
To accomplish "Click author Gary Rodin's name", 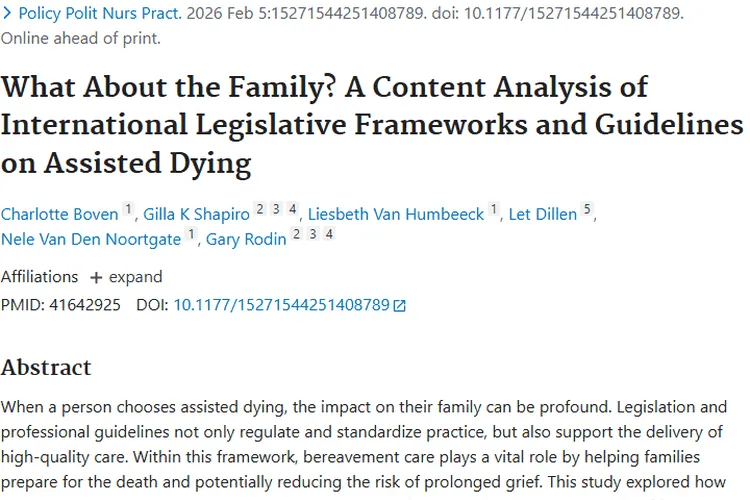I will pyautogui.click(x=246, y=240).
